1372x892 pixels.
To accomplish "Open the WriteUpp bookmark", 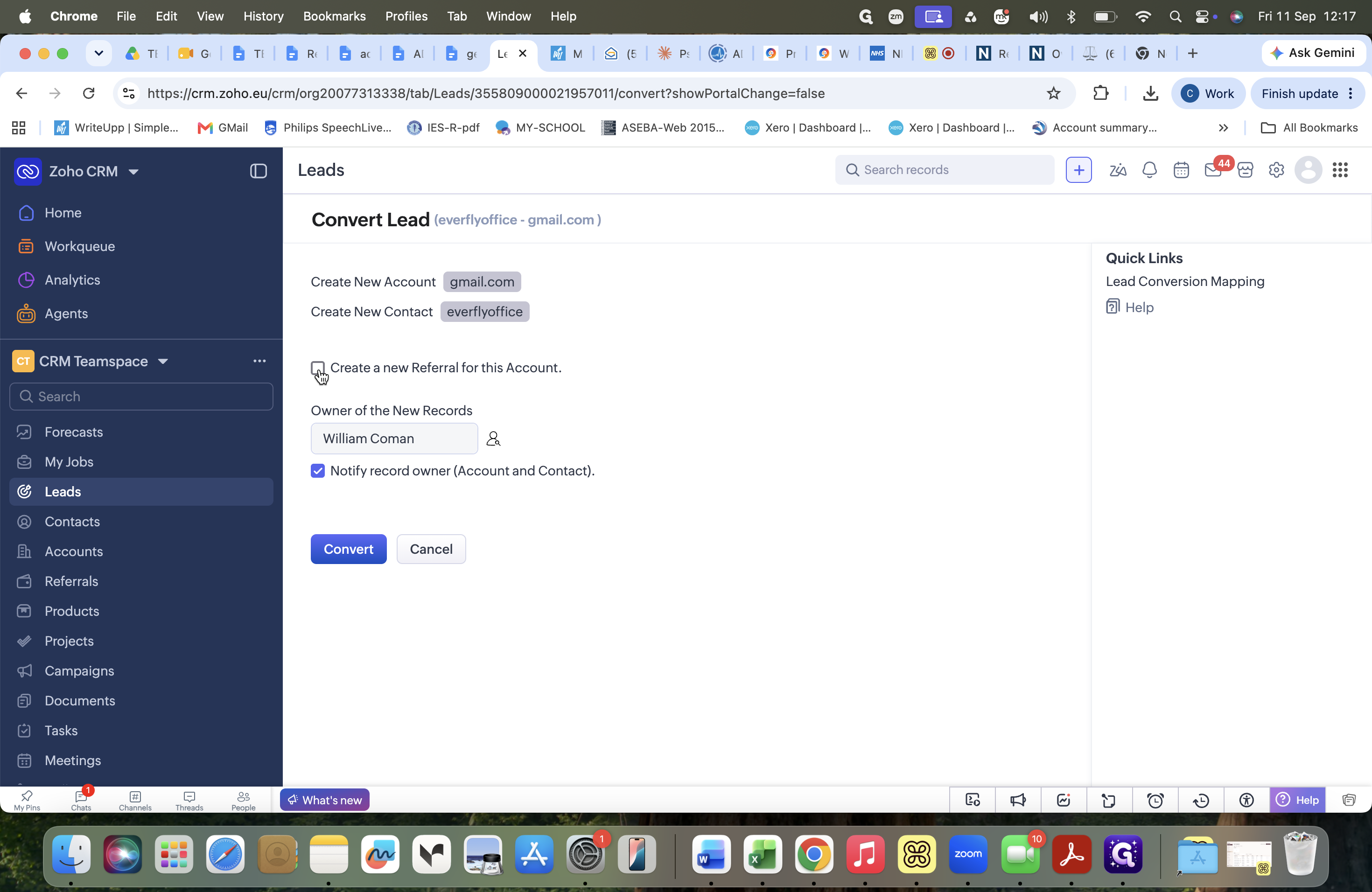I will click(x=116, y=128).
